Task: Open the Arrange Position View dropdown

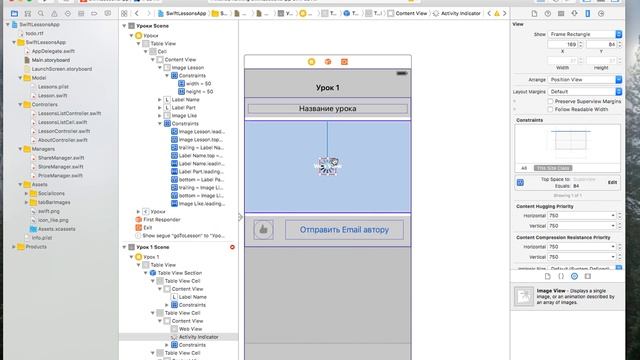Action: point(585,80)
